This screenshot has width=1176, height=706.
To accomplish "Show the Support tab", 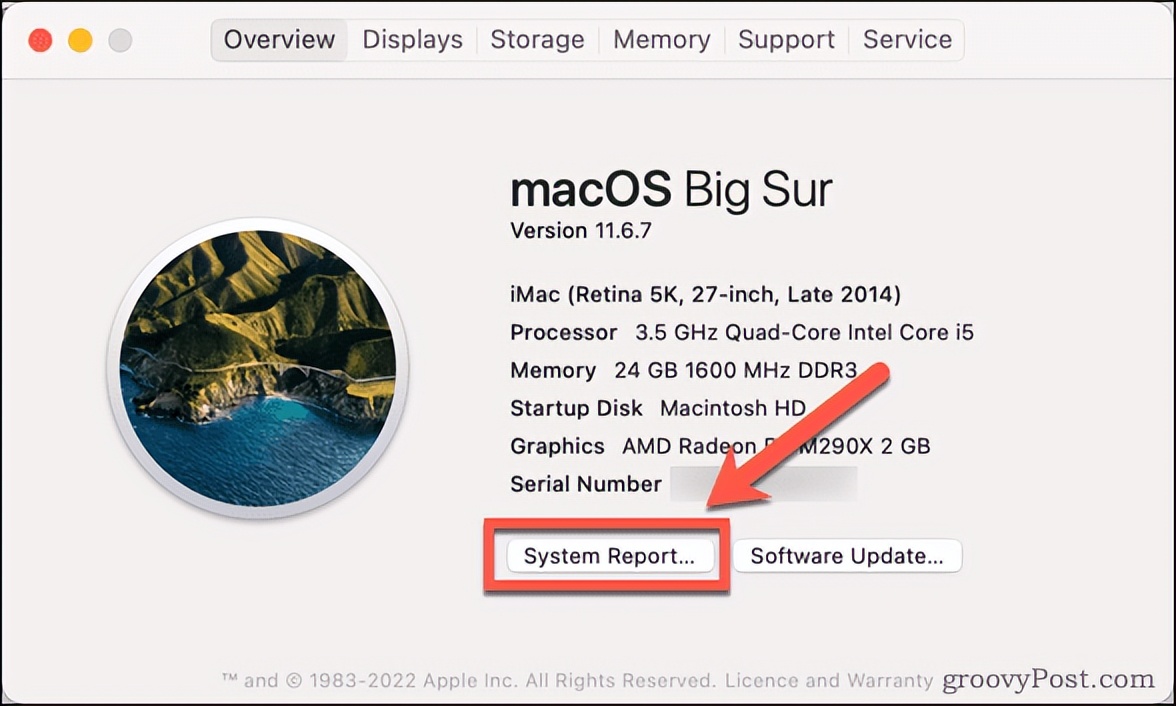I will tap(786, 40).
